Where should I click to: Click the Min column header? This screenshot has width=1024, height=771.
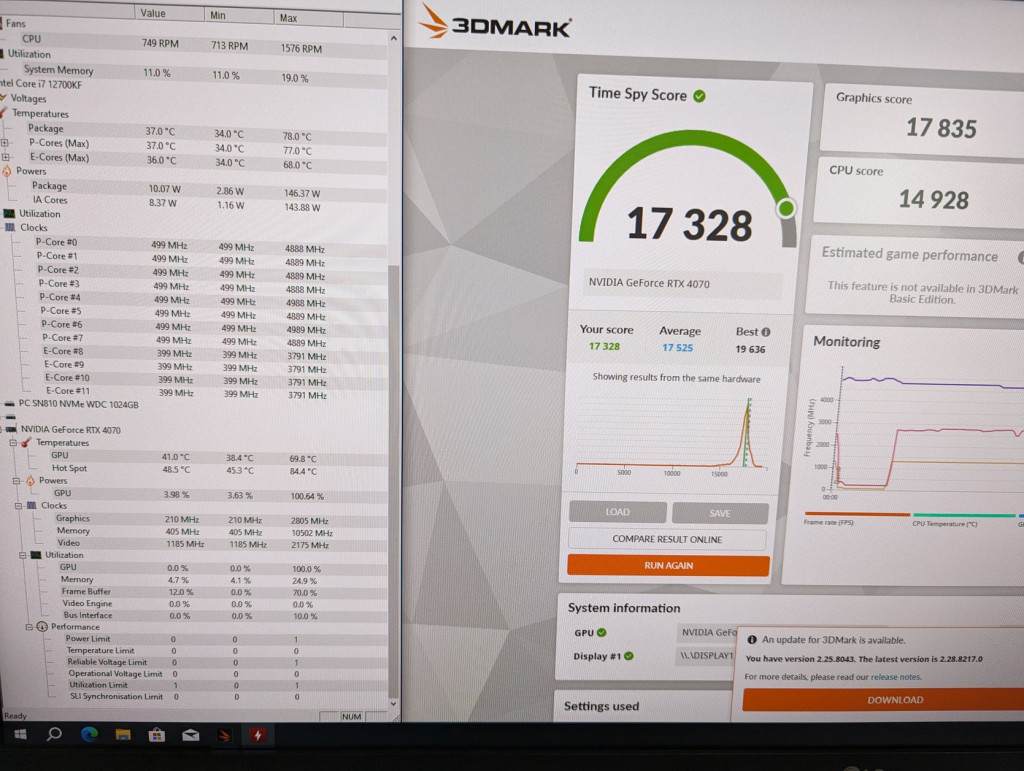pos(240,15)
